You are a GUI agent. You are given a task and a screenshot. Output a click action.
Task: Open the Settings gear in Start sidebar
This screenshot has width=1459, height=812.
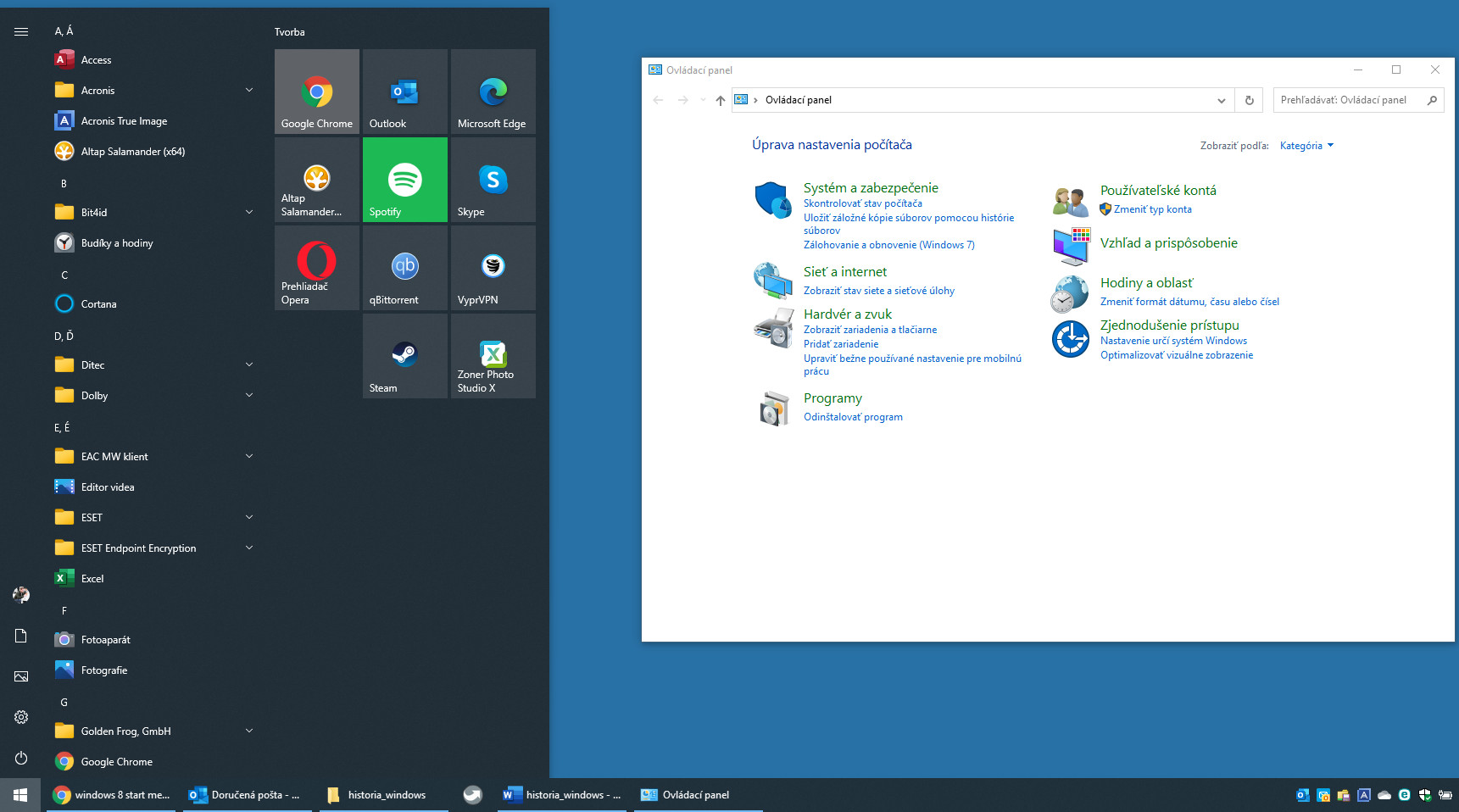tap(21, 717)
